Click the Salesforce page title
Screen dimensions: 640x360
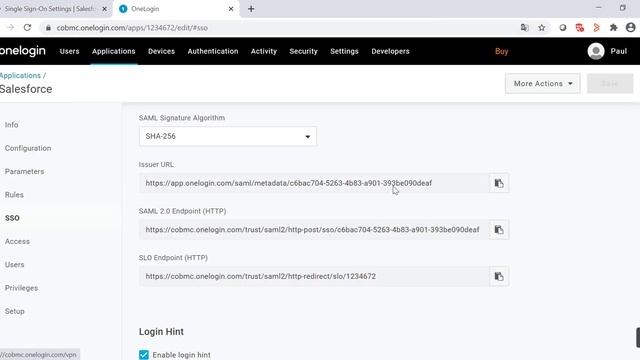click(x=26, y=89)
